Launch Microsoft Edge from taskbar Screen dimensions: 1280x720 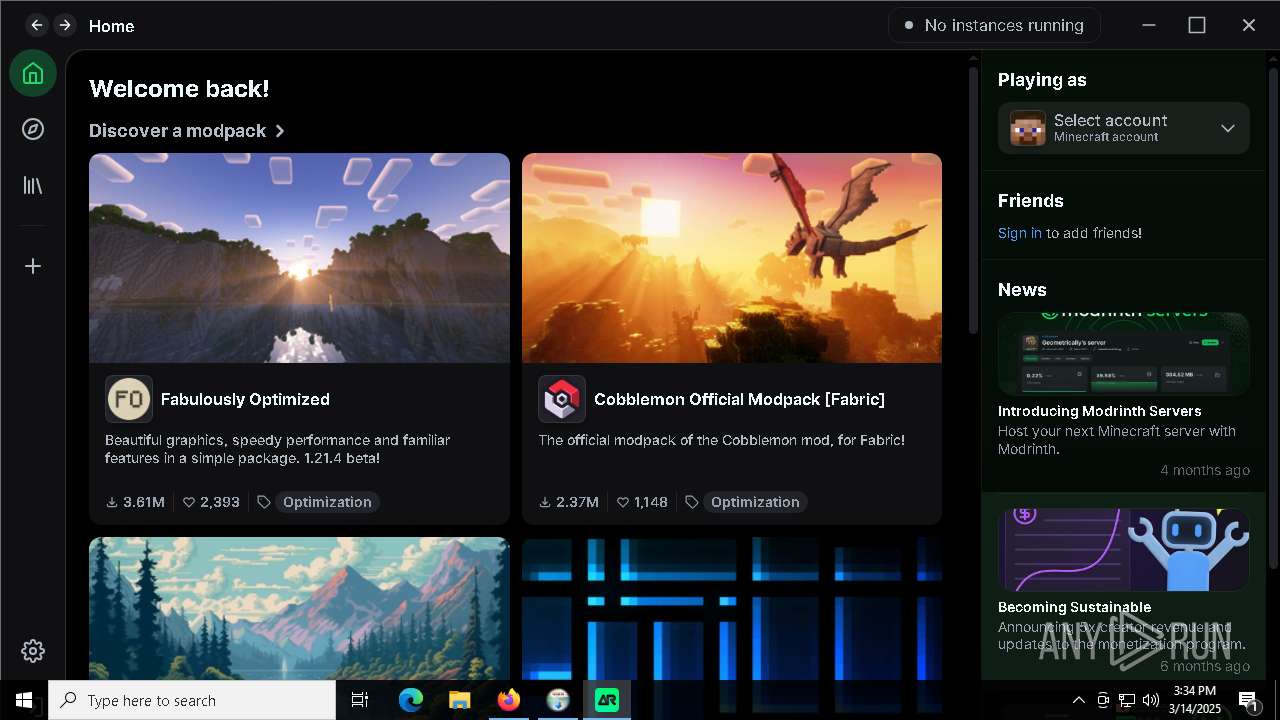[411, 700]
